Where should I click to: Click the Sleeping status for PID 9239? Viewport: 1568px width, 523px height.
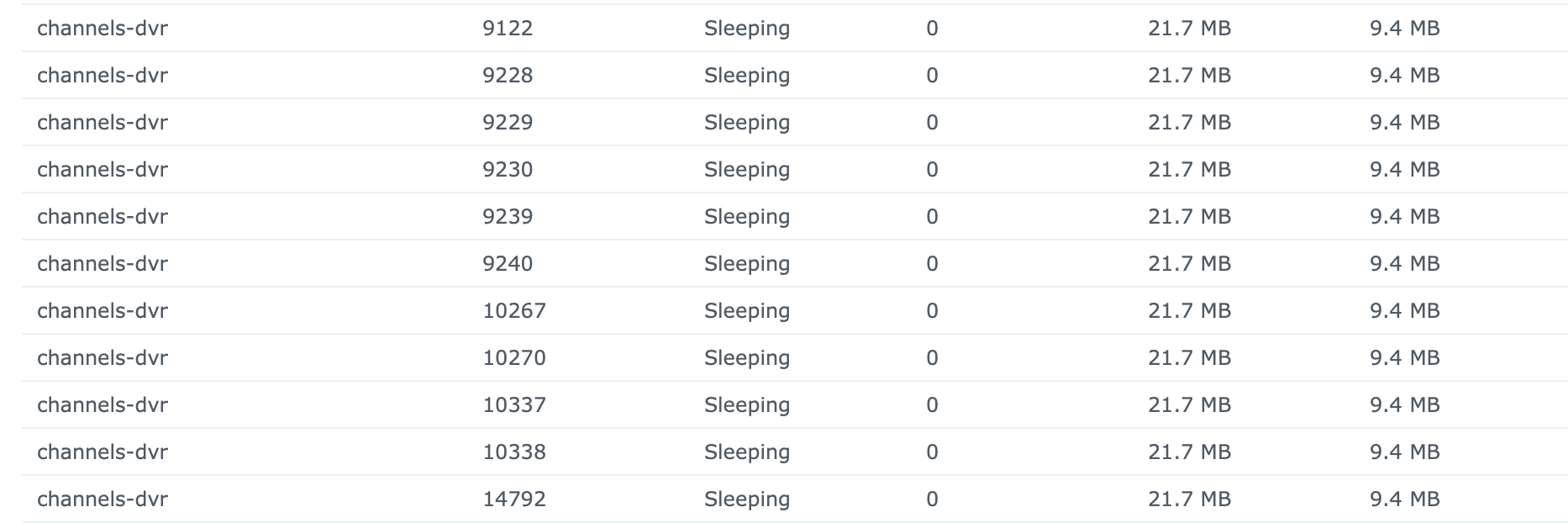pyautogui.click(x=747, y=217)
